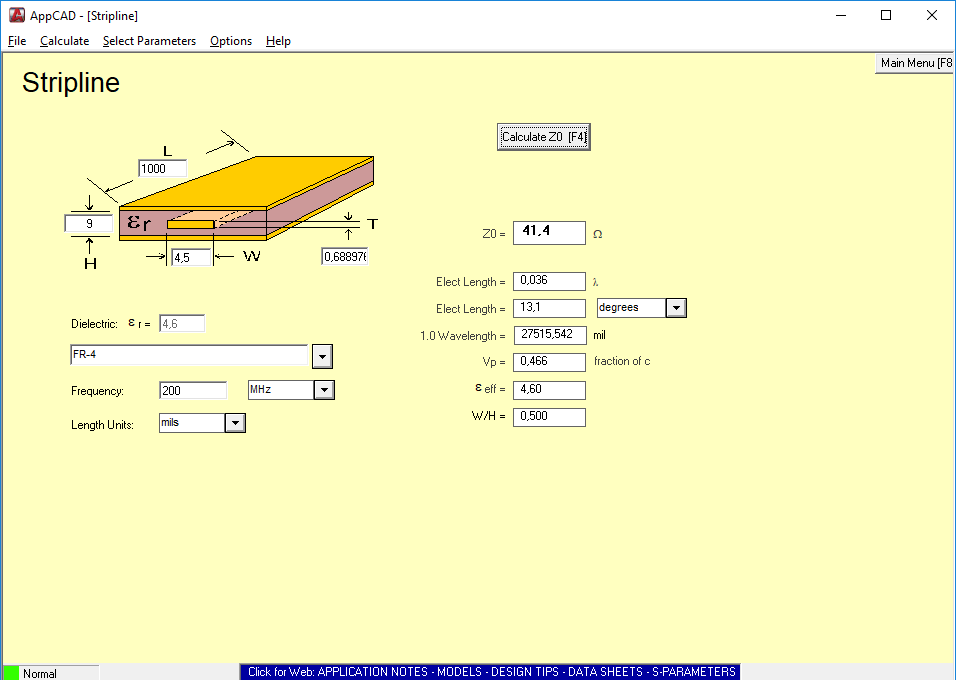Click the AppCAD application icon in title bar
The height and width of the screenshot is (680, 956).
pyautogui.click(x=17, y=15)
